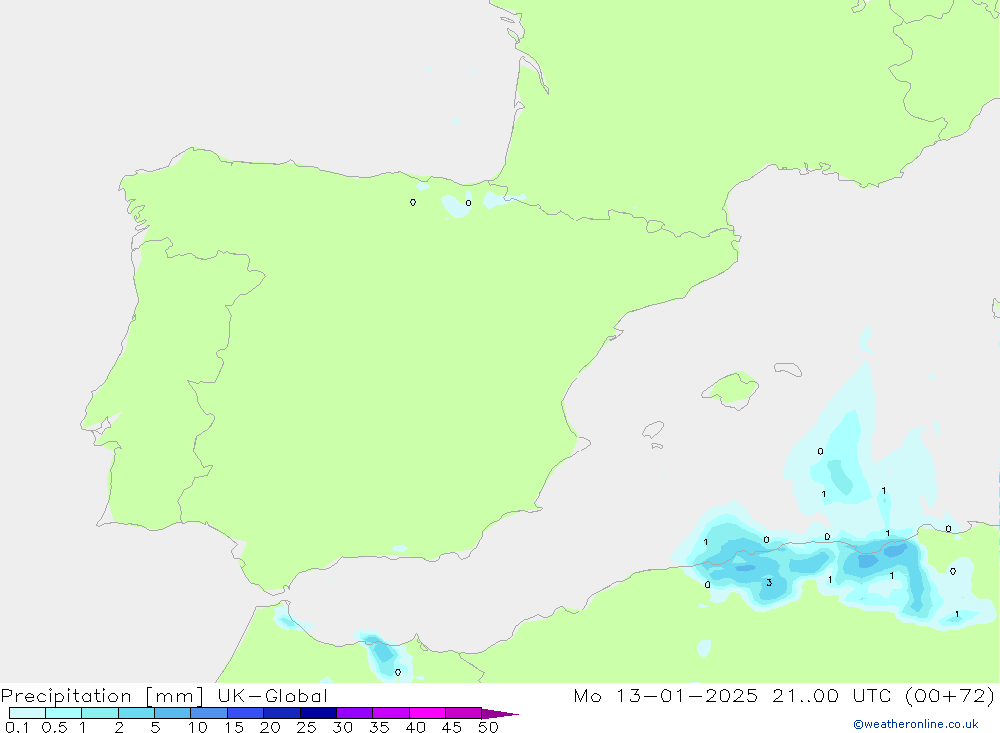
Task: Pick the legend swatch between 35 and 40
Action: [391, 713]
